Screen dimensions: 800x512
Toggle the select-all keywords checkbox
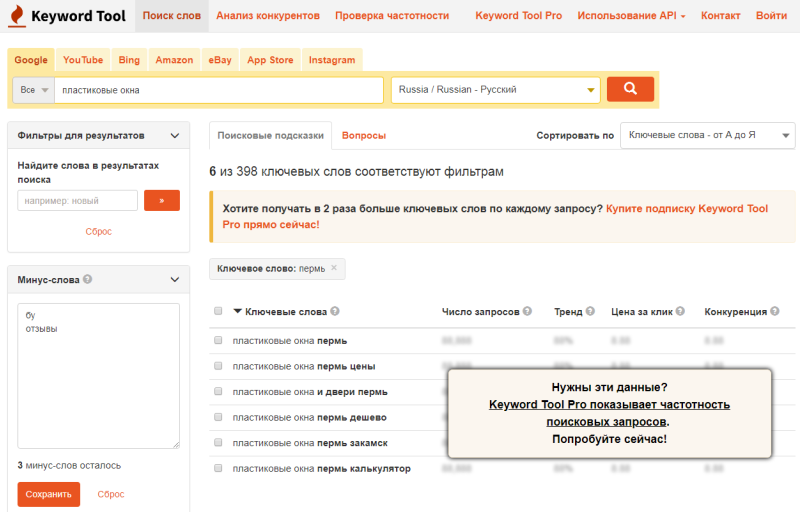pos(218,311)
